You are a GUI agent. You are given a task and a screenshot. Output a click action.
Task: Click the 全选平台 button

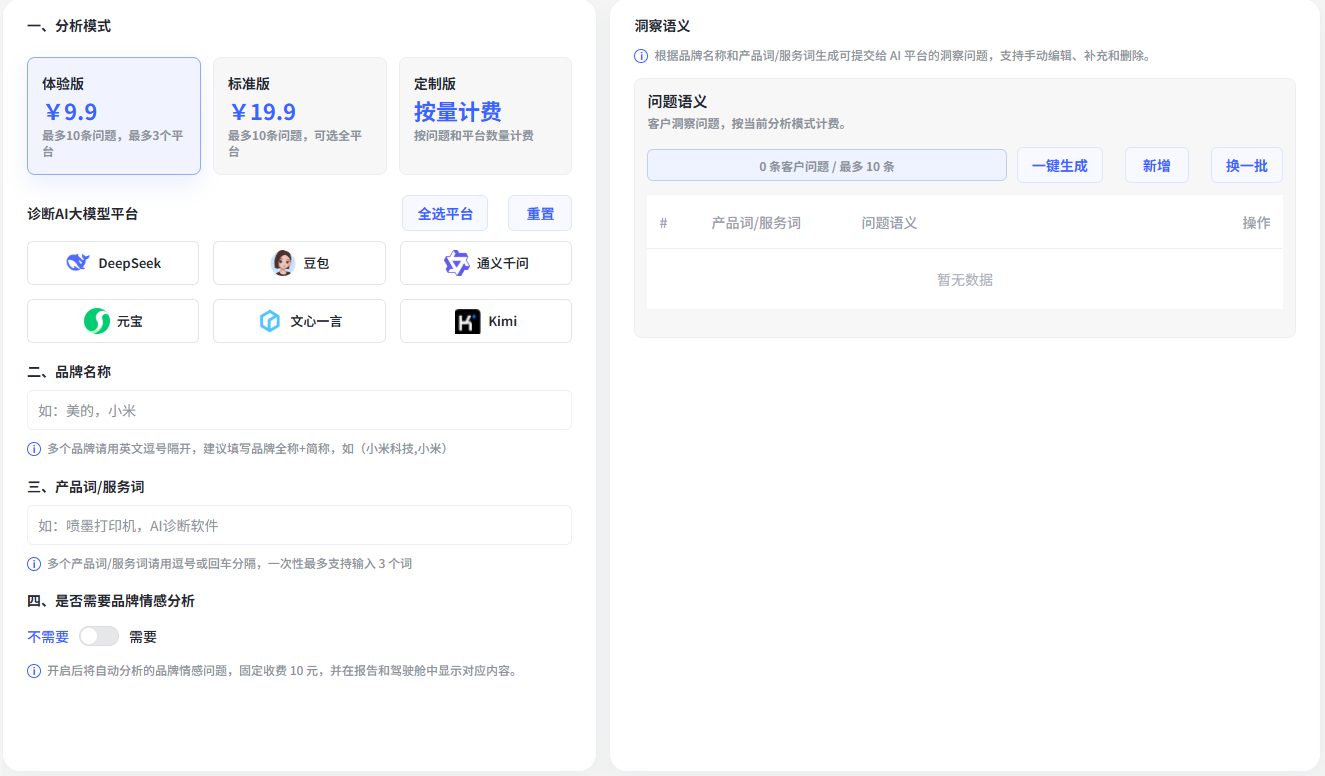click(x=445, y=213)
